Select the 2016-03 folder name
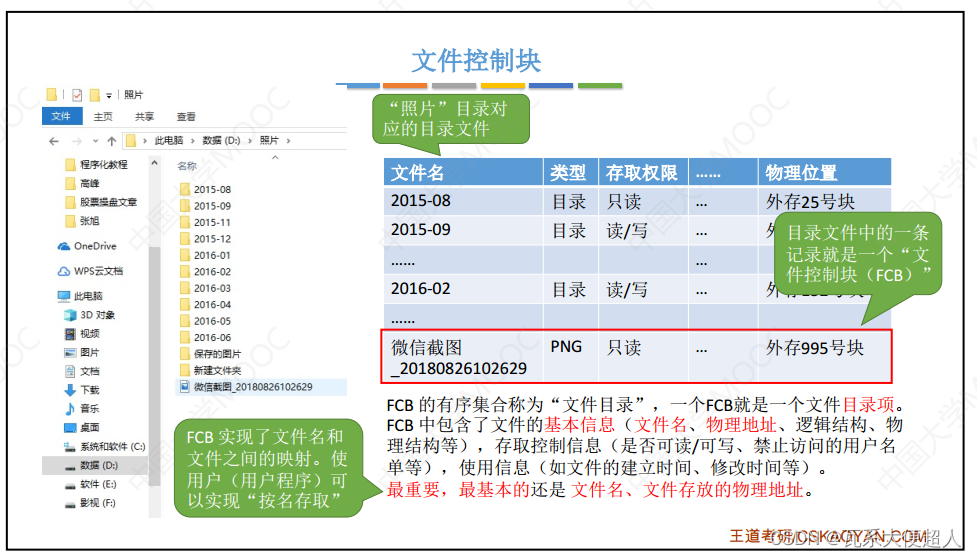The height and width of the screenshot is (558, 977). tap(212, 288)
